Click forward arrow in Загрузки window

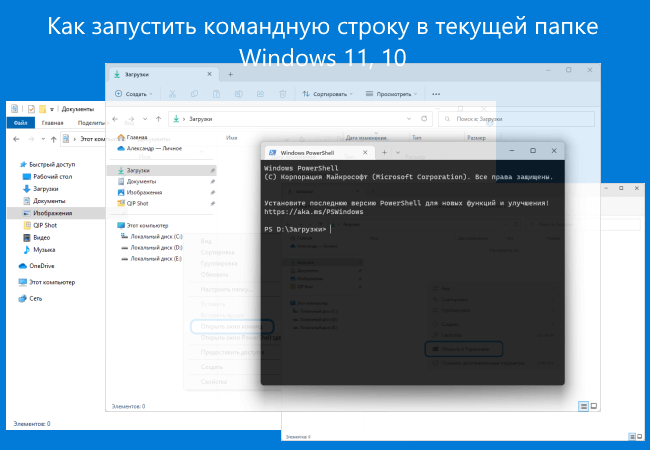[131, 119]
